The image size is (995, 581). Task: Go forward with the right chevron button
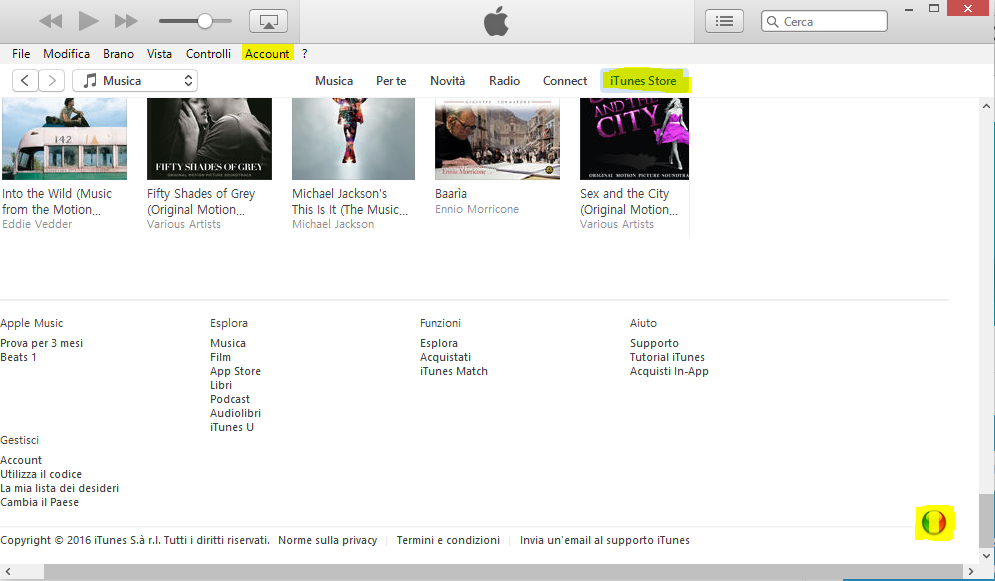[52, 81]
